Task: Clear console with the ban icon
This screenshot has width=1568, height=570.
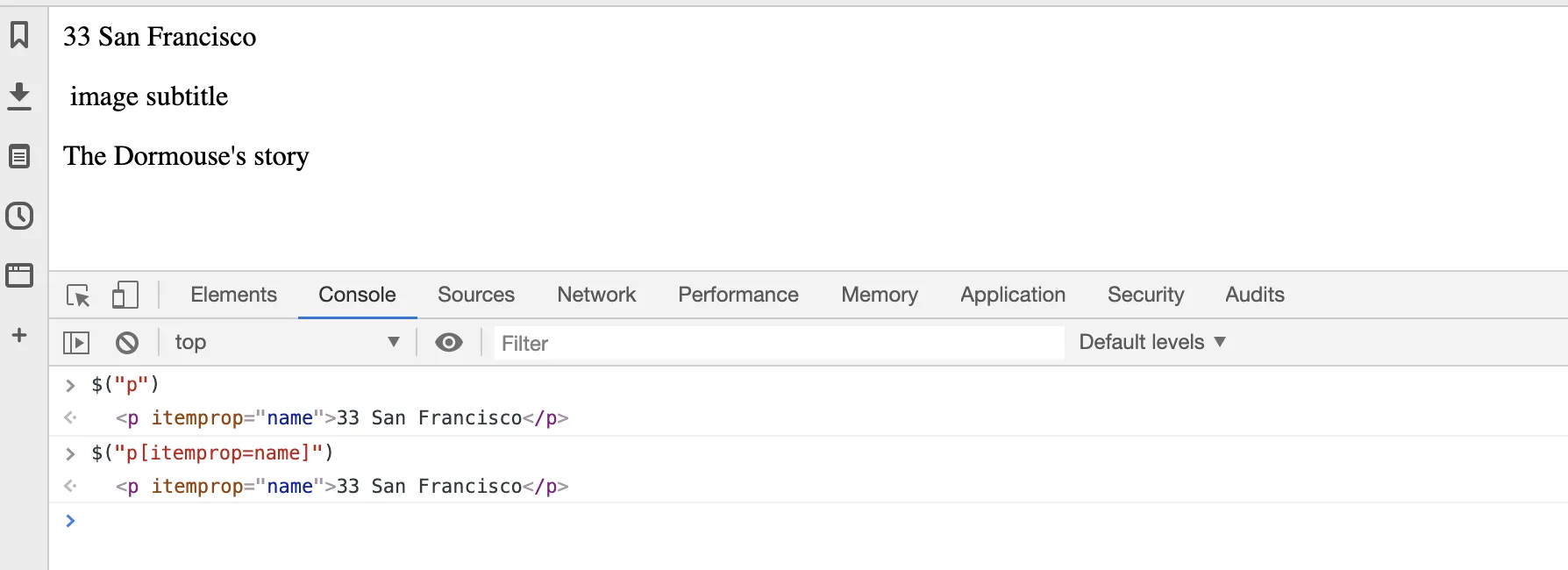Action: (127, 343)
